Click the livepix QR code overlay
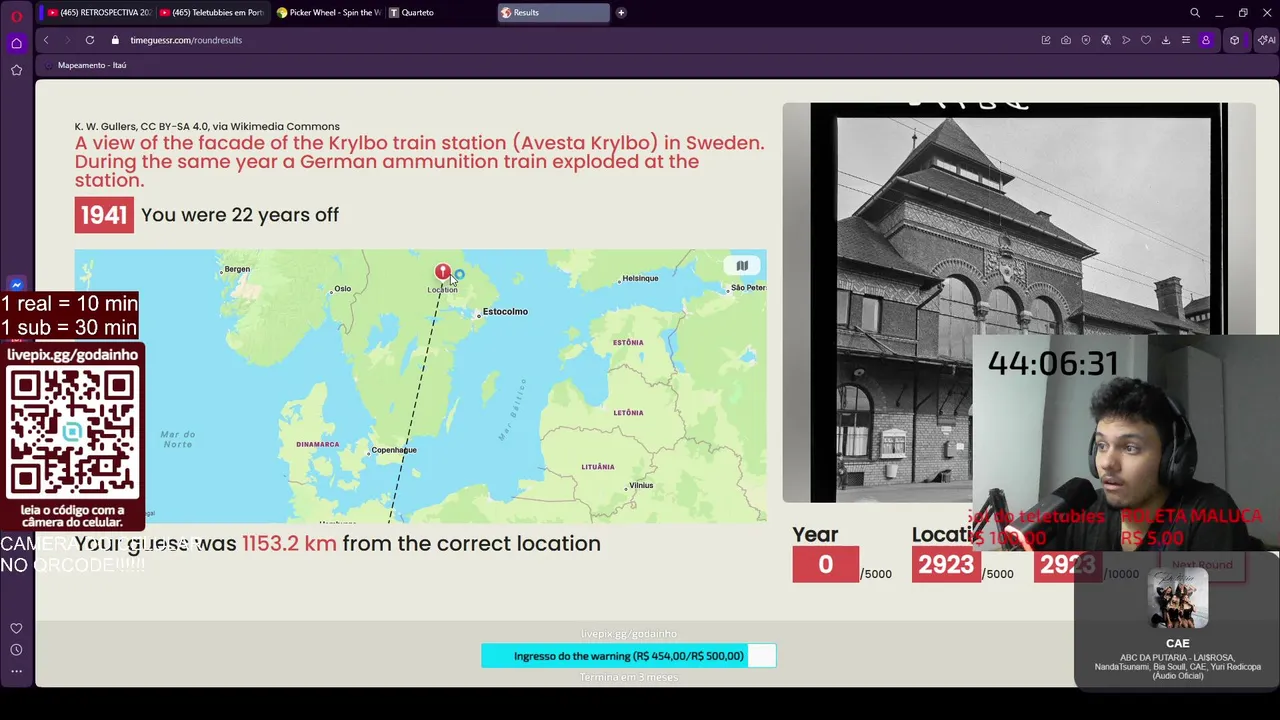The image size is (1280, 720). [x=72, y=433]
